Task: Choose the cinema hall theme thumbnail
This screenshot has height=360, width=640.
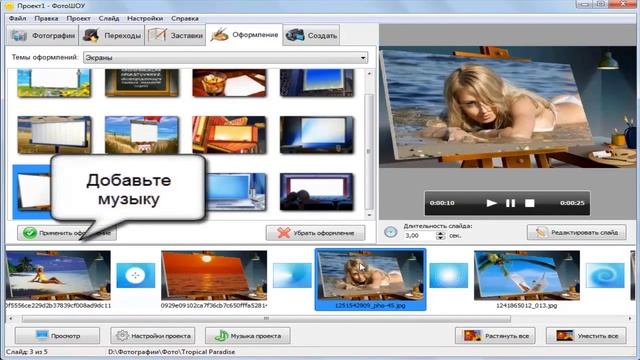Action: pos(317,192)
